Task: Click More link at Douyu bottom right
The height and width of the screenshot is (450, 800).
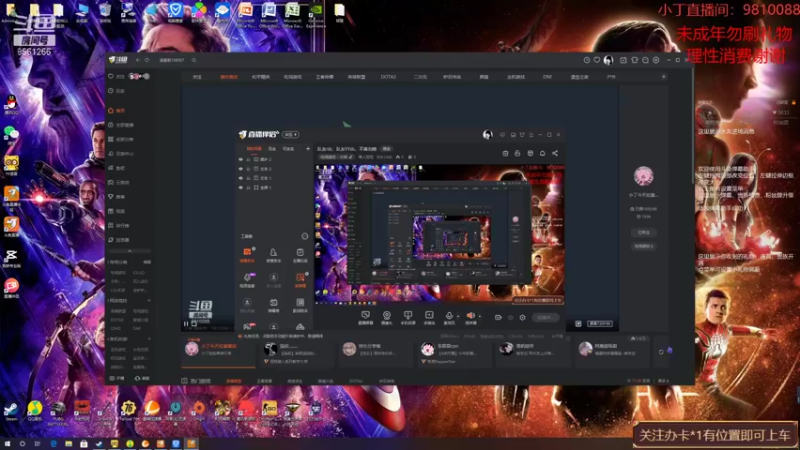Action: click(x=663, y=381)
